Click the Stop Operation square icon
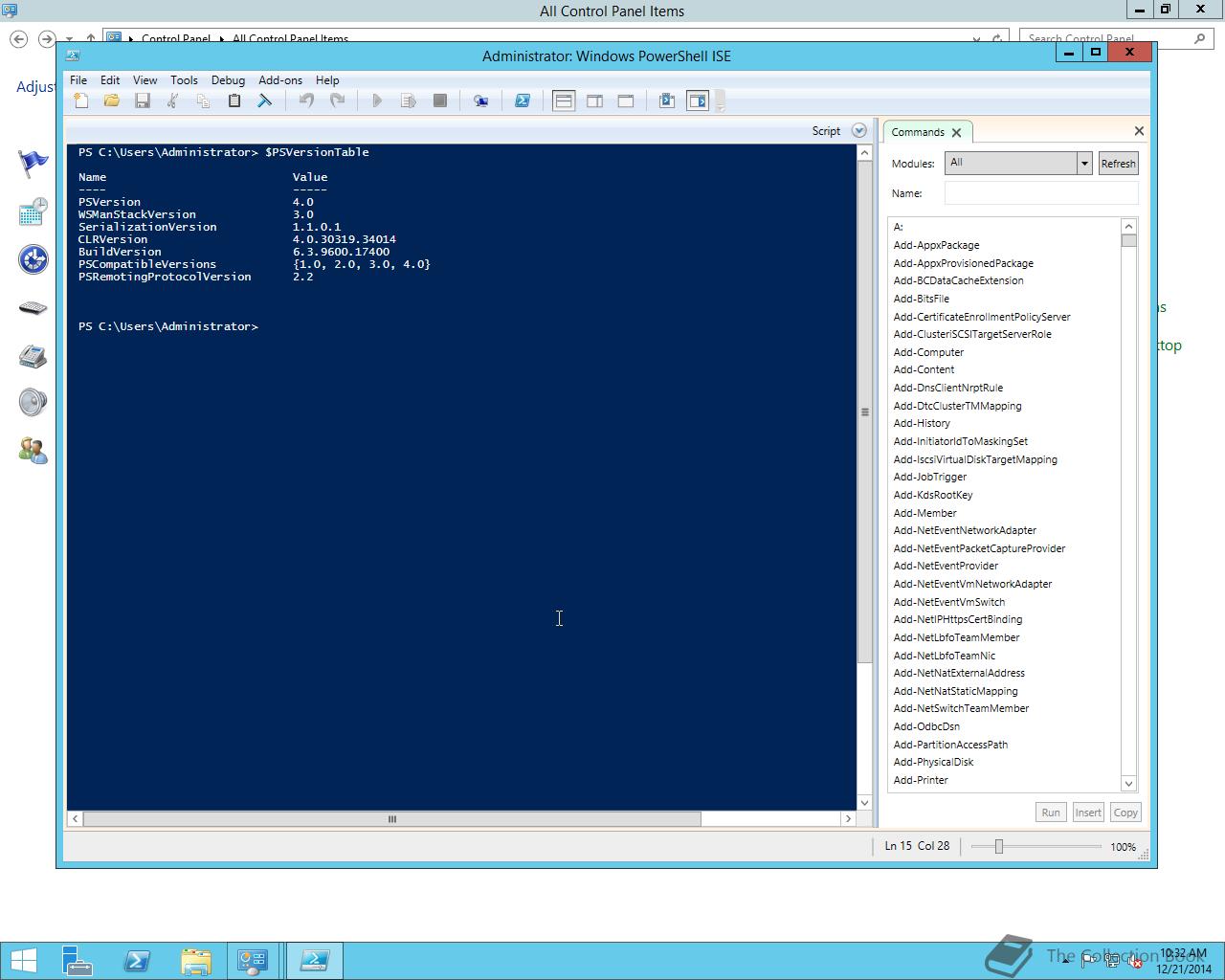The image size is (1225, 980). (x=440, y=100)
